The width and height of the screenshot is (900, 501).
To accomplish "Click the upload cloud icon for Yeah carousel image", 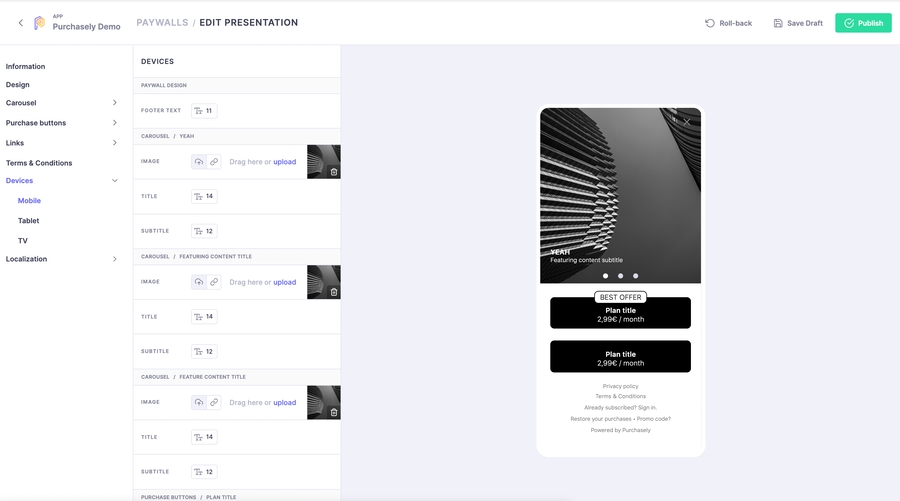I will click(x=199, y=162).
